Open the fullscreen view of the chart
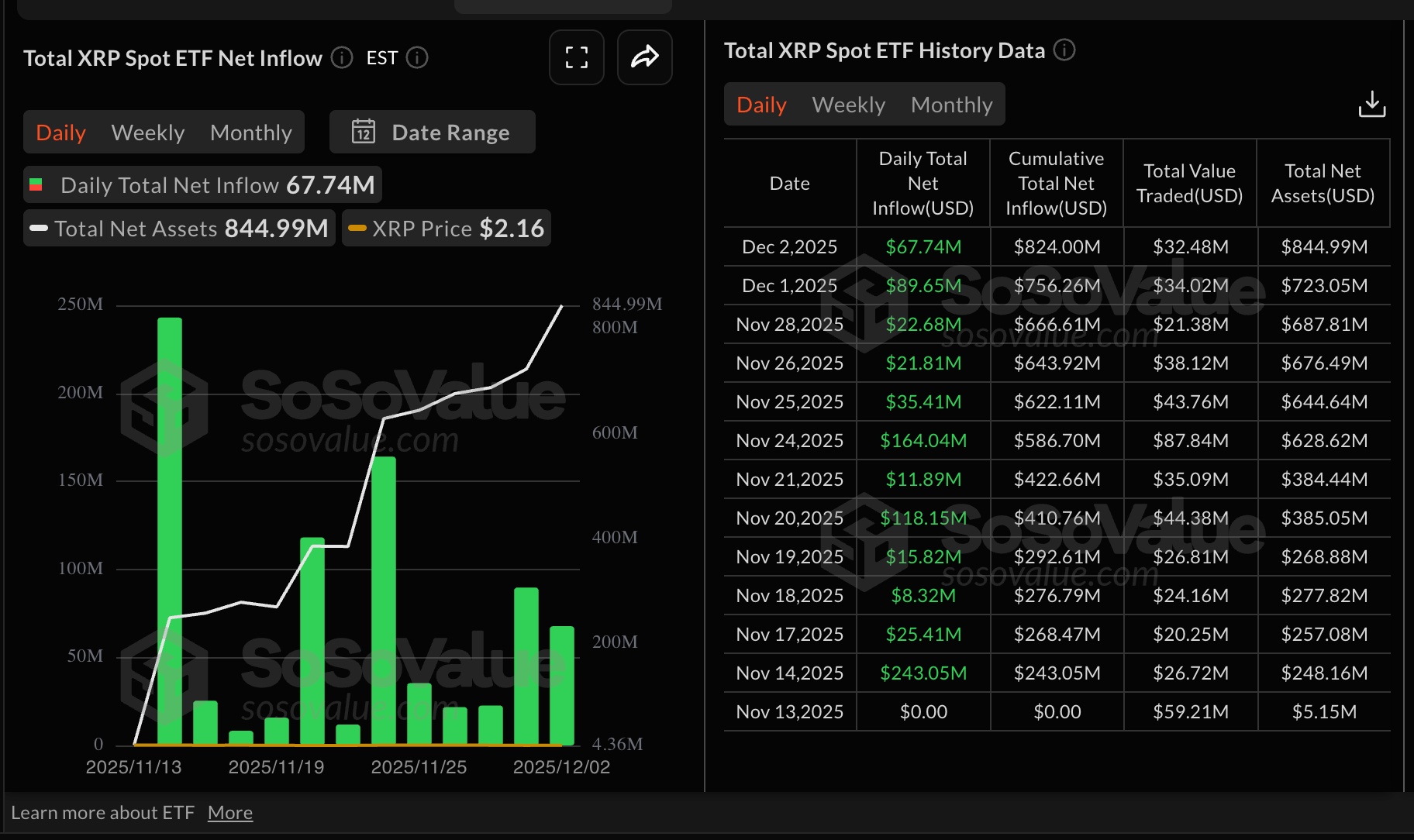Image resolution: width=1414 pixels, height=840 pixels. tap(576, 57)
